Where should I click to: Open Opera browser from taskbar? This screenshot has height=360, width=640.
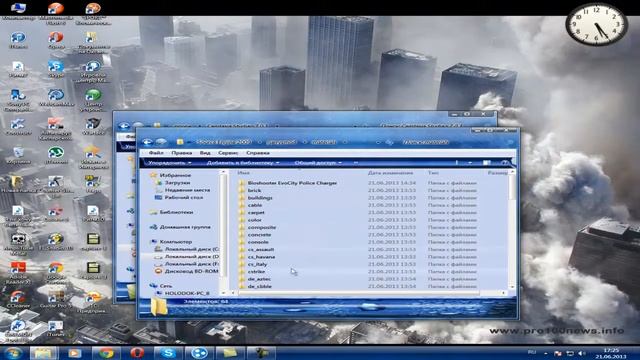(x=137, y=353)
